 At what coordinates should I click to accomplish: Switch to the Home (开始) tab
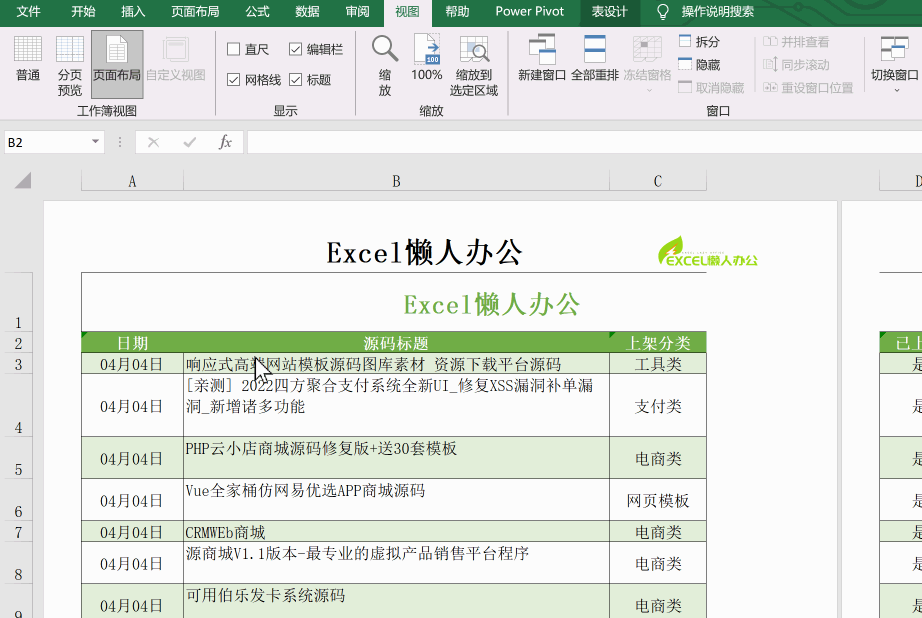tap(83, 12)
